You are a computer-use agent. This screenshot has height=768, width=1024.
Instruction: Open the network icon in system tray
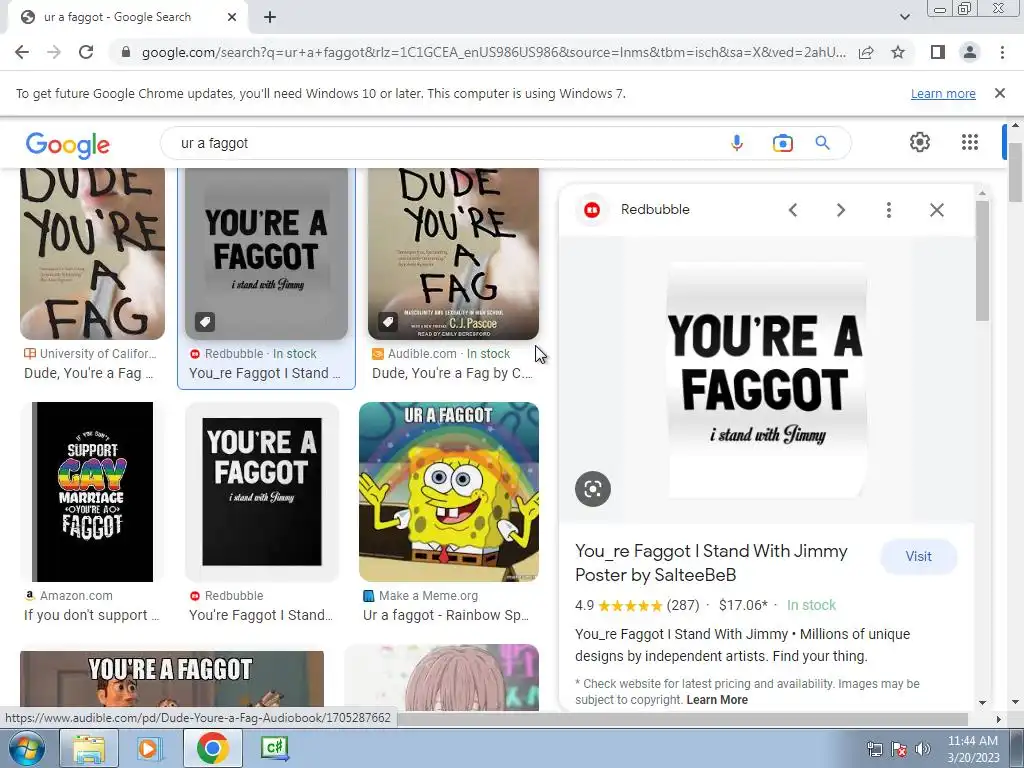pyautogui.click(x=874, y=749)
